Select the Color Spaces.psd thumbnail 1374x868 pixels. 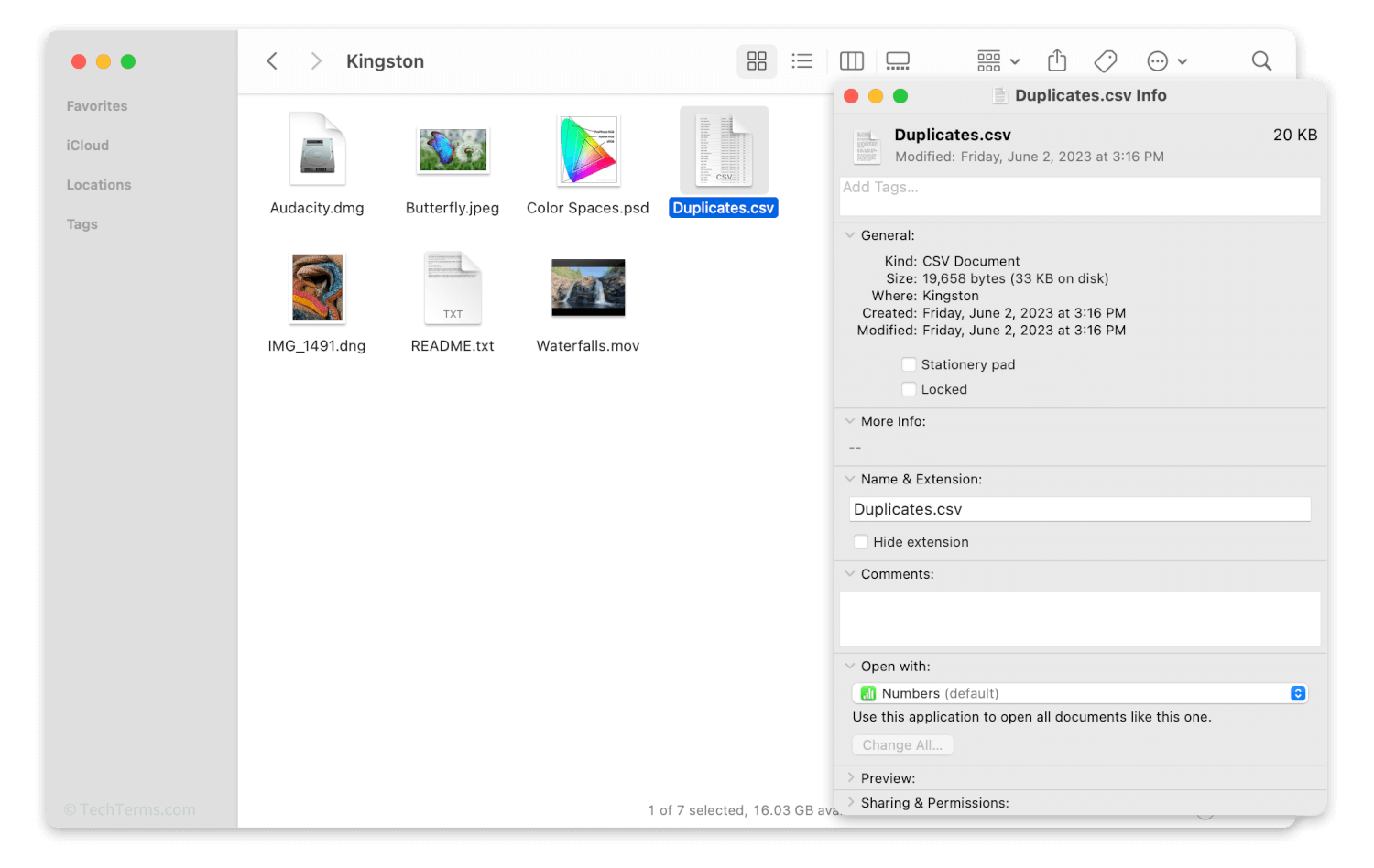[588, 150]
